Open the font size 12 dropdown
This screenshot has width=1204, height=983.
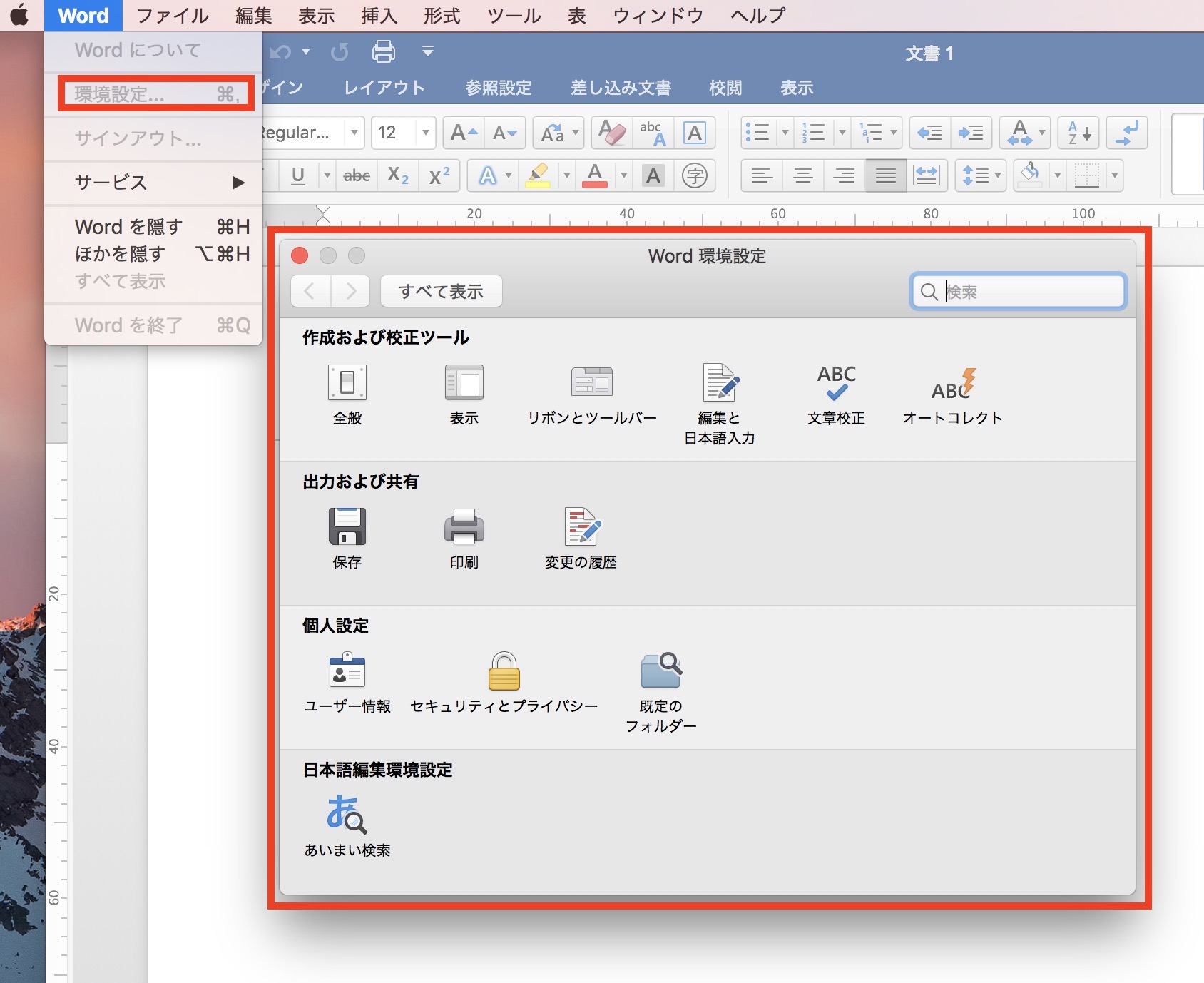(x=426, y=133)
